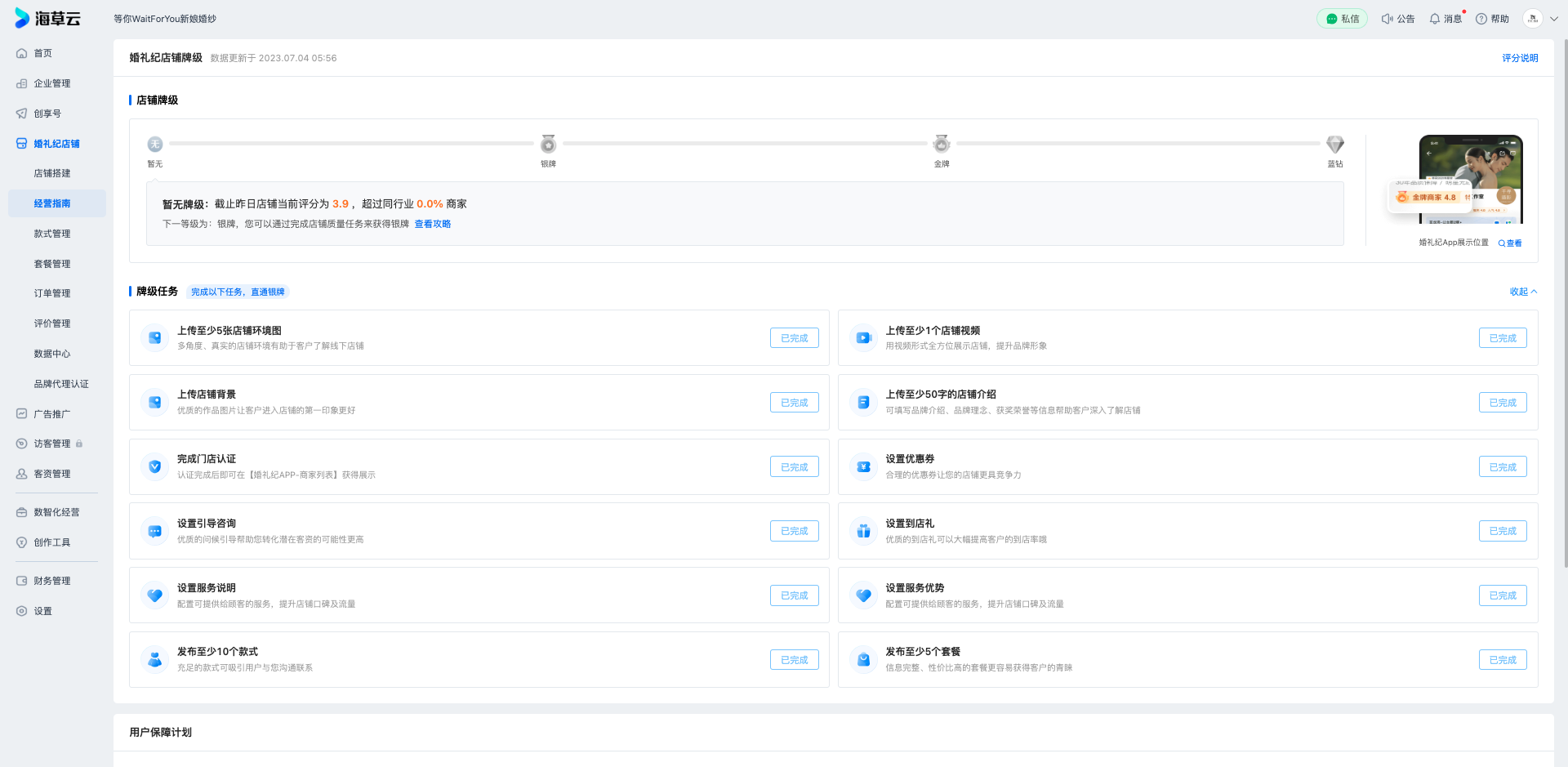Click 完成以下任务，直通银牌 tag
The width and height of the screenshot is (1568, 767).
coord(238,292)
